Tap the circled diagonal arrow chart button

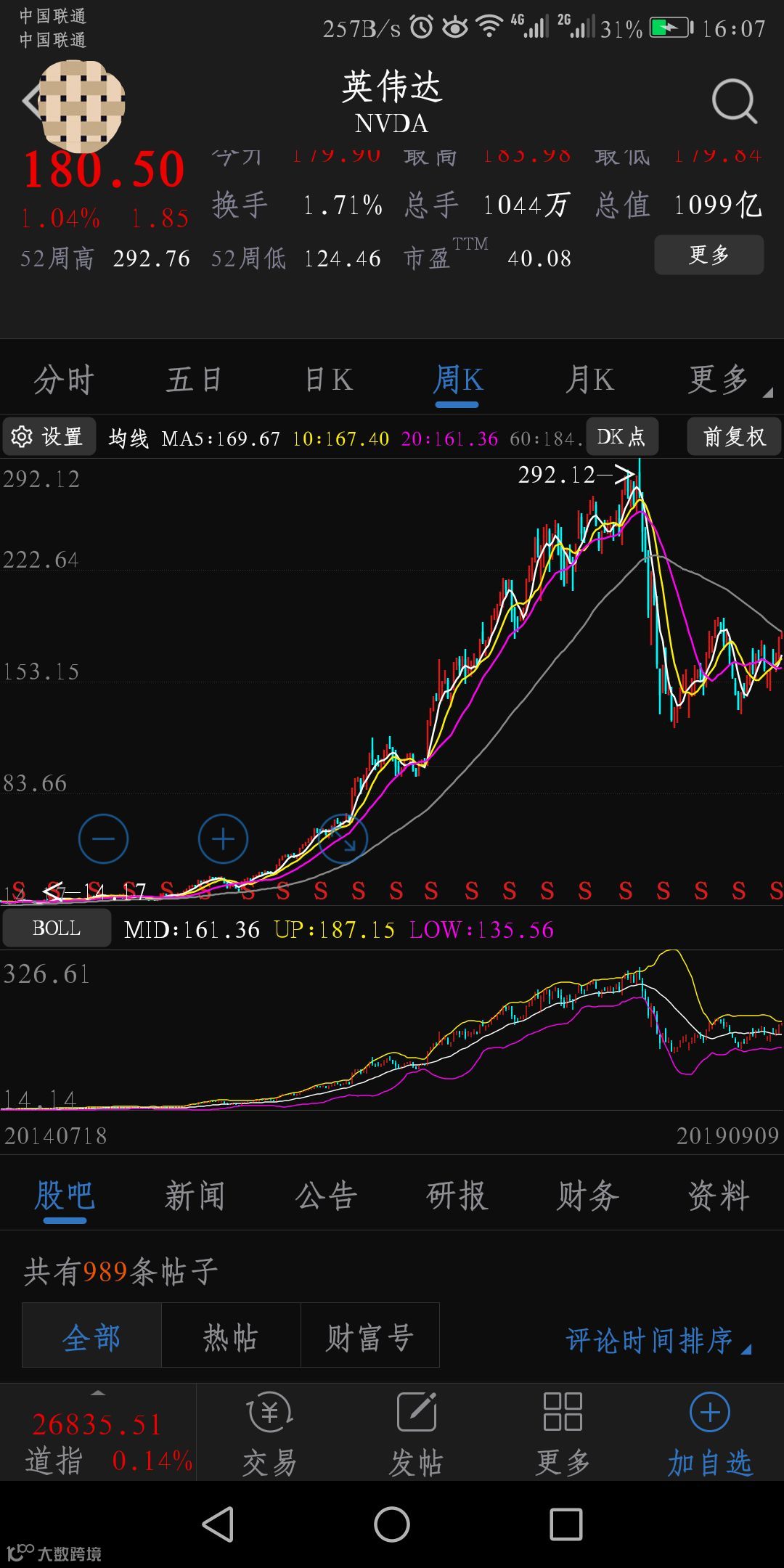[x=343, y=839]
